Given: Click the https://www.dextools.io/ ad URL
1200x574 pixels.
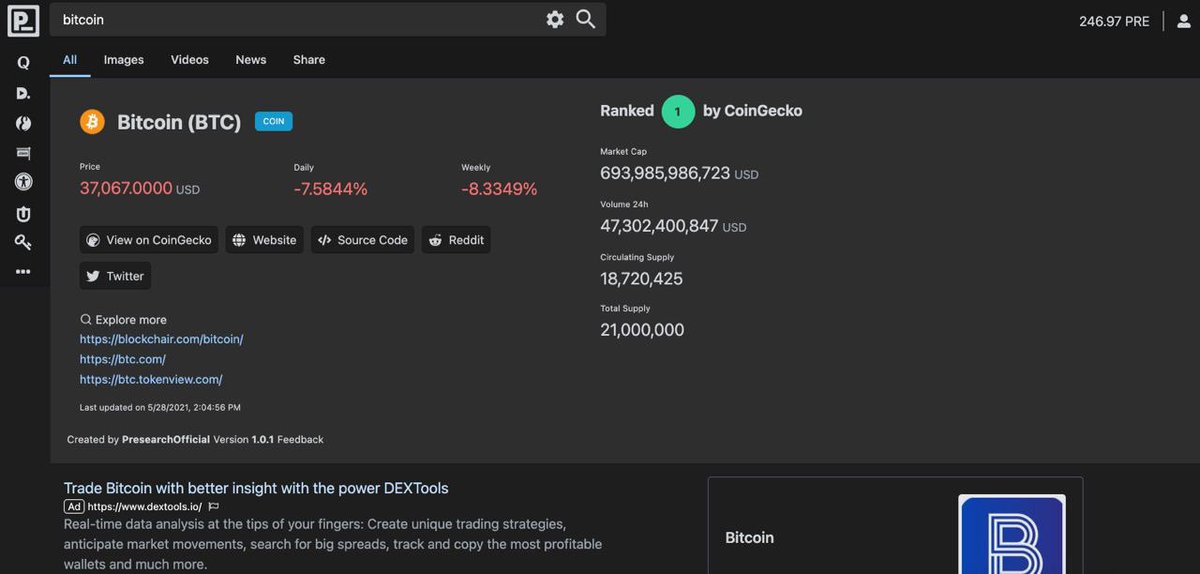Looking at the screenshot, I should coord(144,507).
